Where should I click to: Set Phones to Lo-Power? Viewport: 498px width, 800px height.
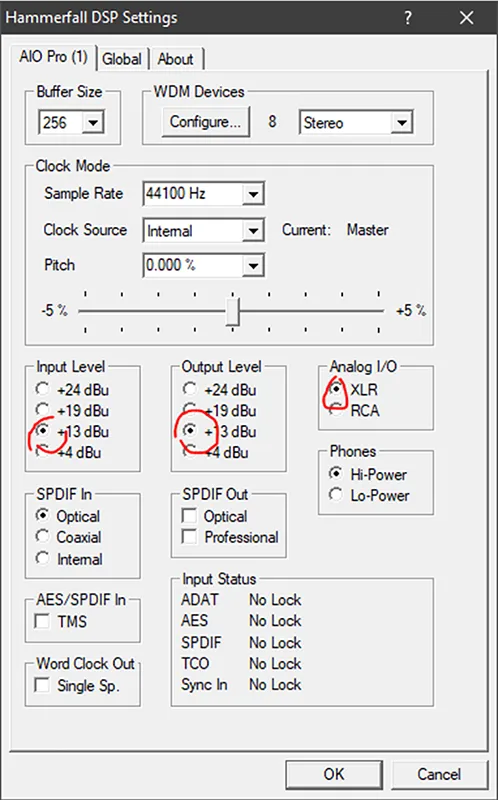tap(336, 495)
